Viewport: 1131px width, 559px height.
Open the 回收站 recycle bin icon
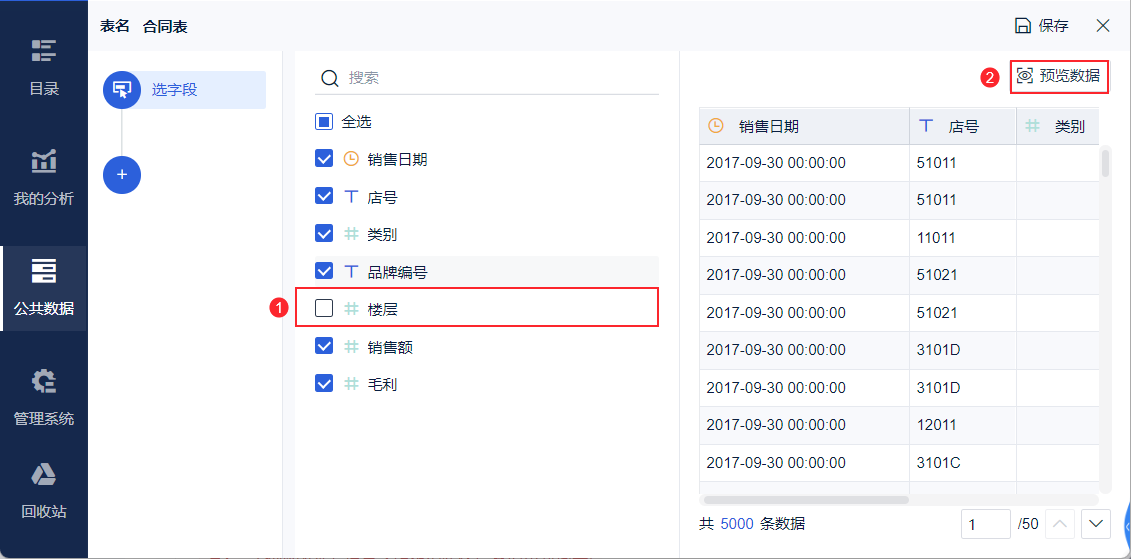click(x=43, y=474)
